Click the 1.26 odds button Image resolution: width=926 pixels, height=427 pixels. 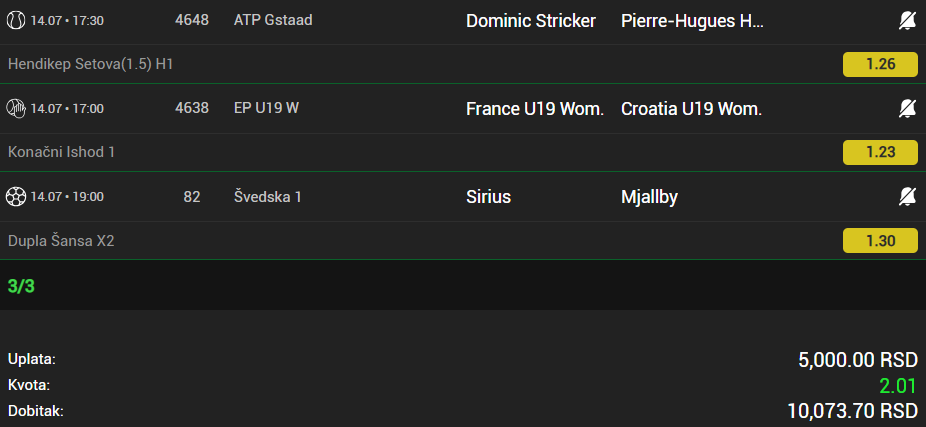pyautogui.click(x=880, y=64)
